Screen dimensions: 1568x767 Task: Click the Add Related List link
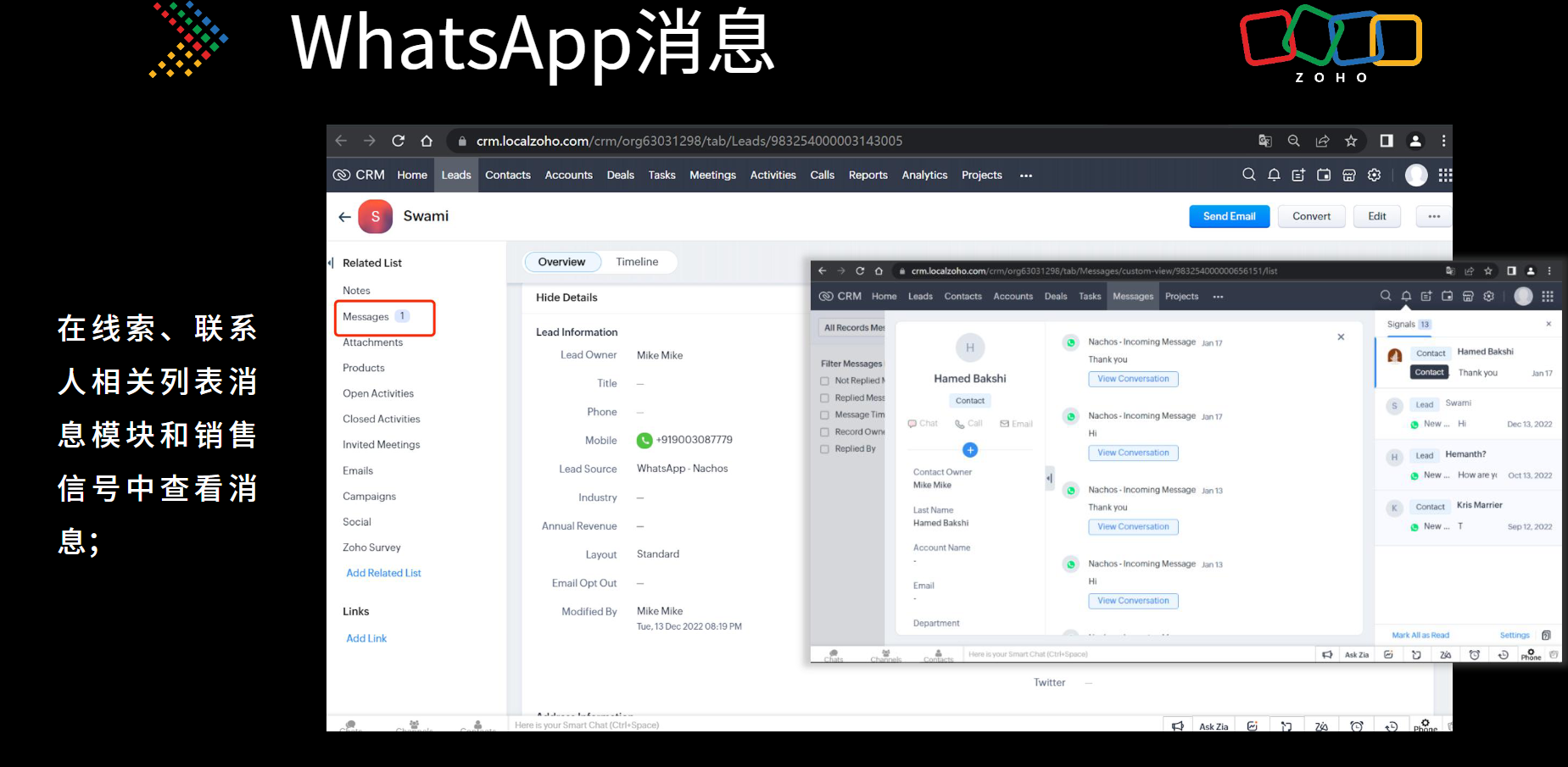(383, 573)
